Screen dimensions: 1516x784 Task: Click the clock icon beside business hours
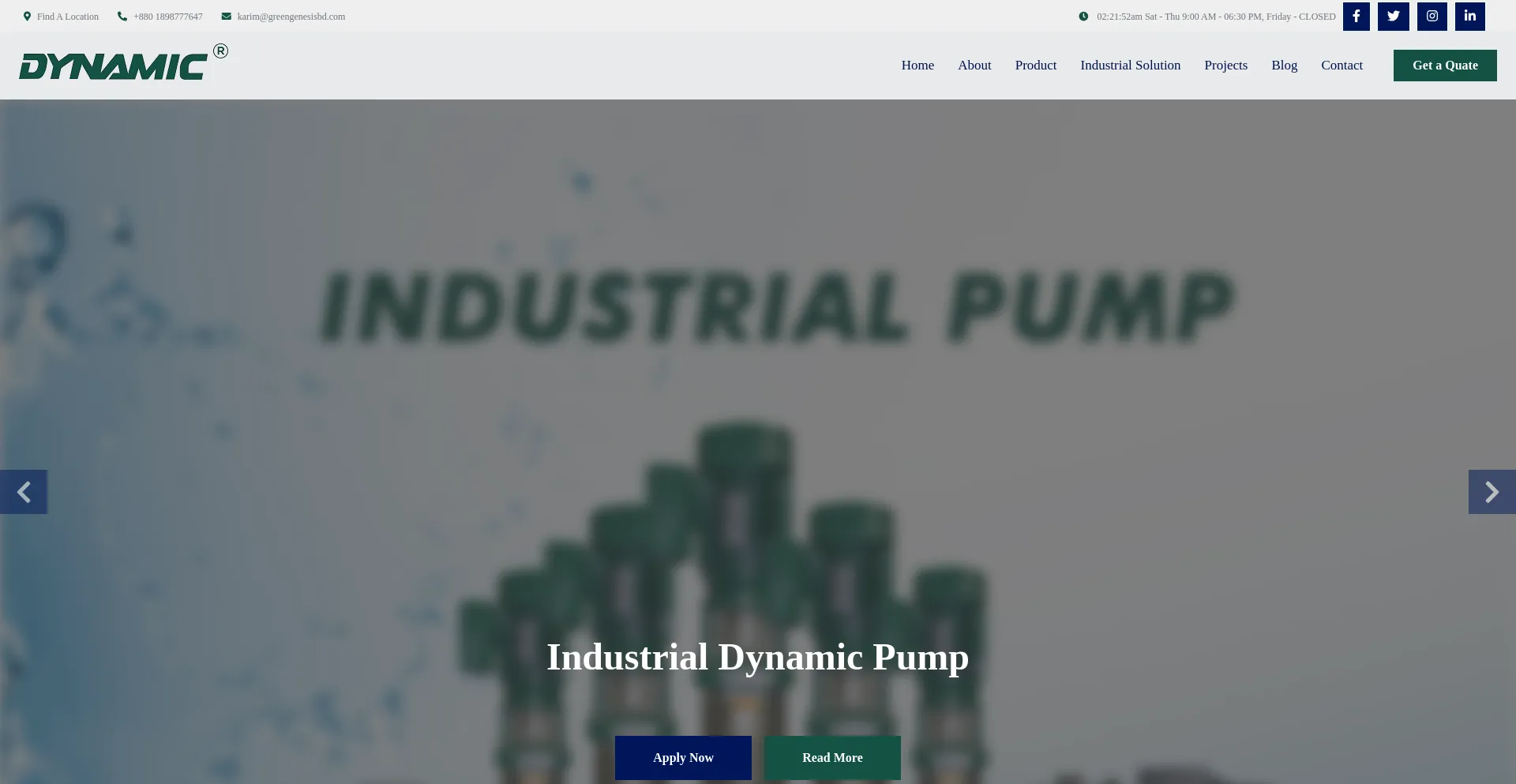coord(1083,17)
